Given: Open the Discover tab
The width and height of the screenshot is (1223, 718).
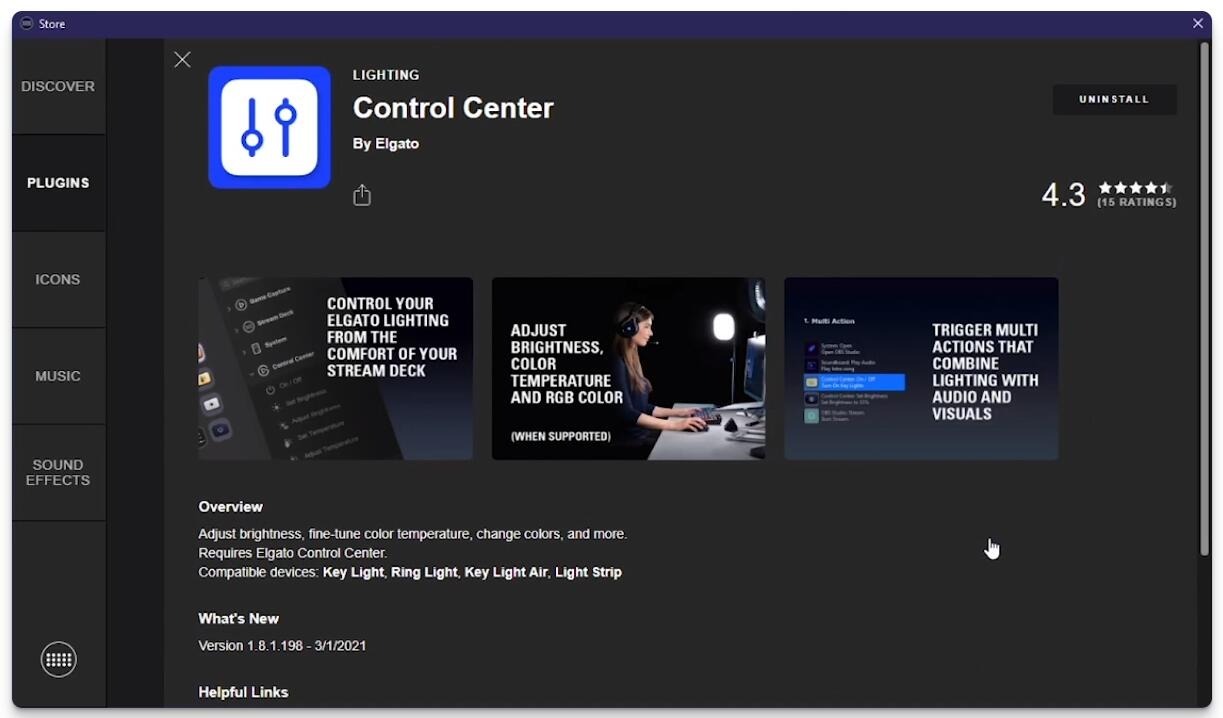Looking at the screenshot, I should coord(58,87).
